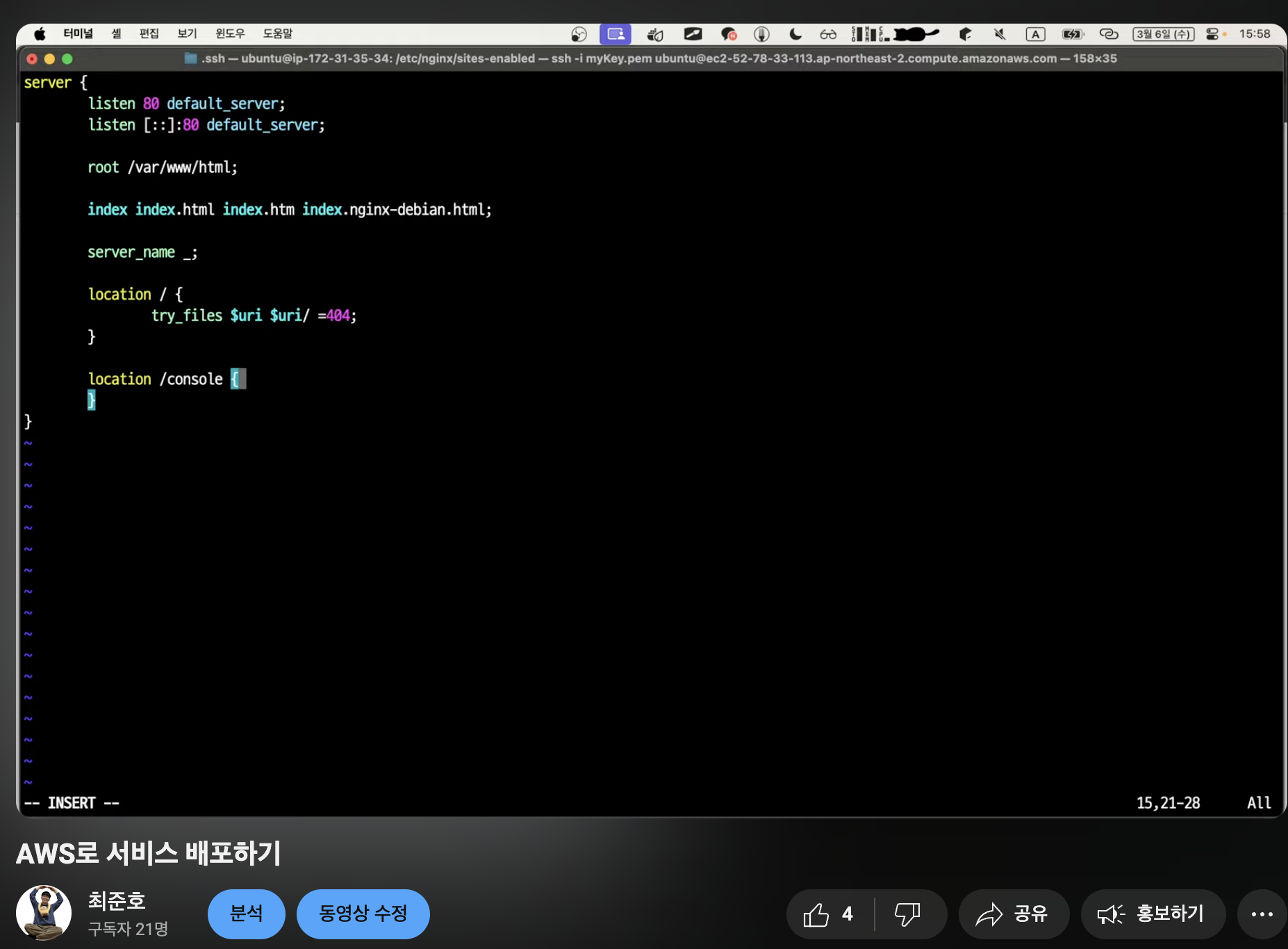Open the input source 'A' menu
The image size is (1288, 949).
point(1035,34)
